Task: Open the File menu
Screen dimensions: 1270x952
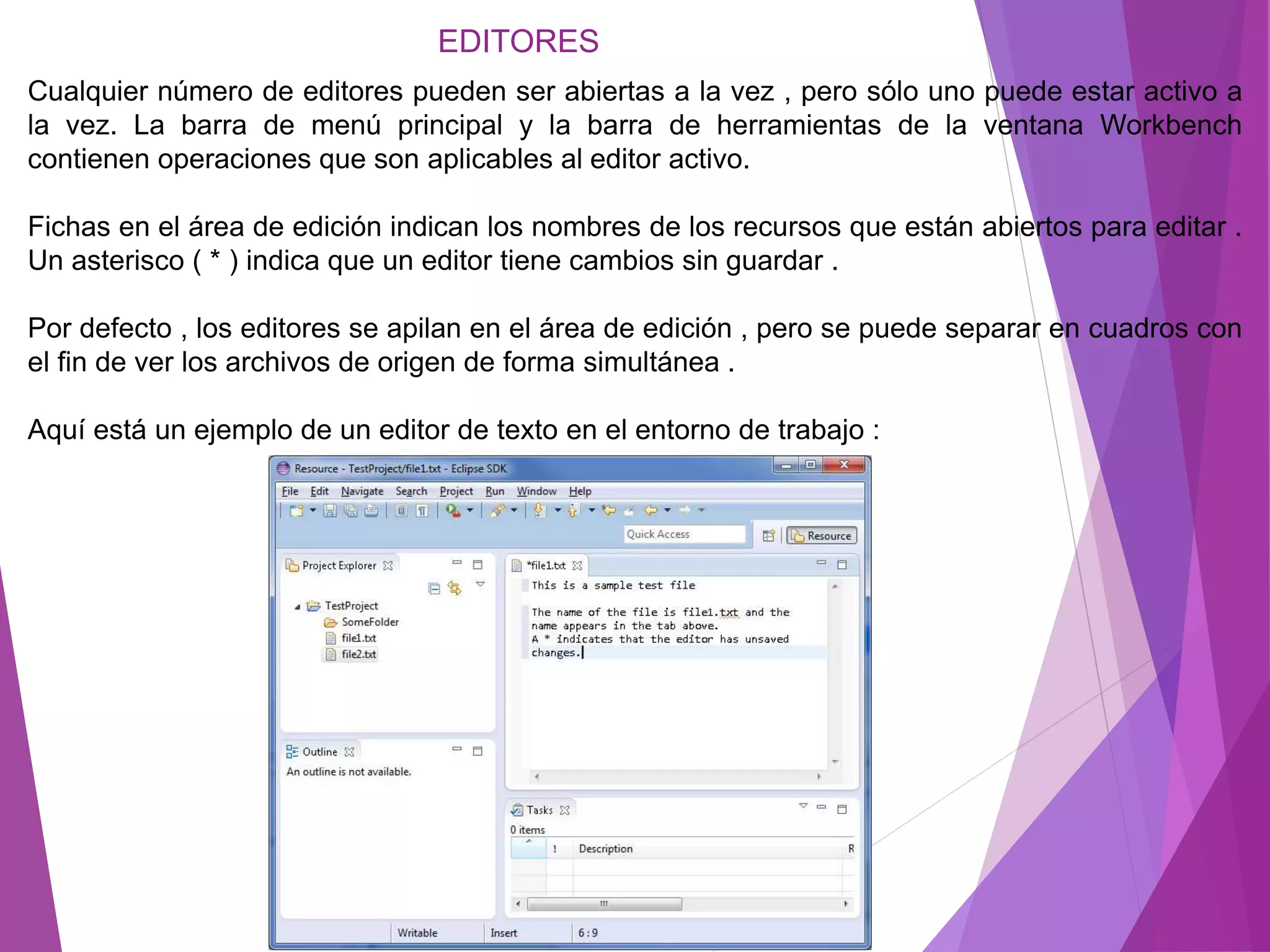Action: (290, 491)
